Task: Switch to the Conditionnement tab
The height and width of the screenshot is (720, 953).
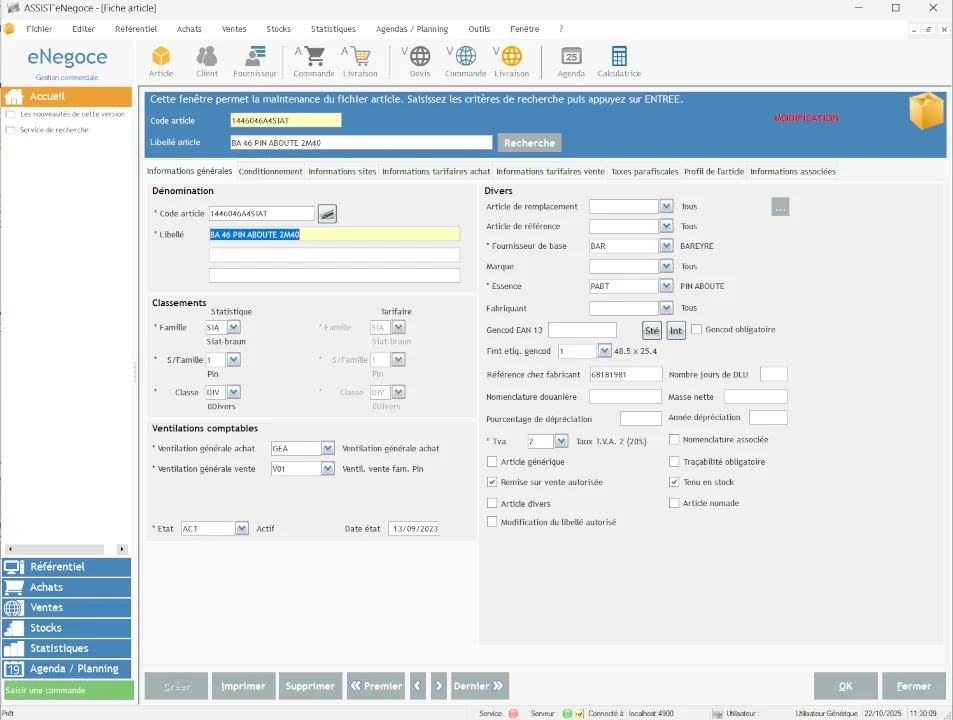Action: click(270, 172)
